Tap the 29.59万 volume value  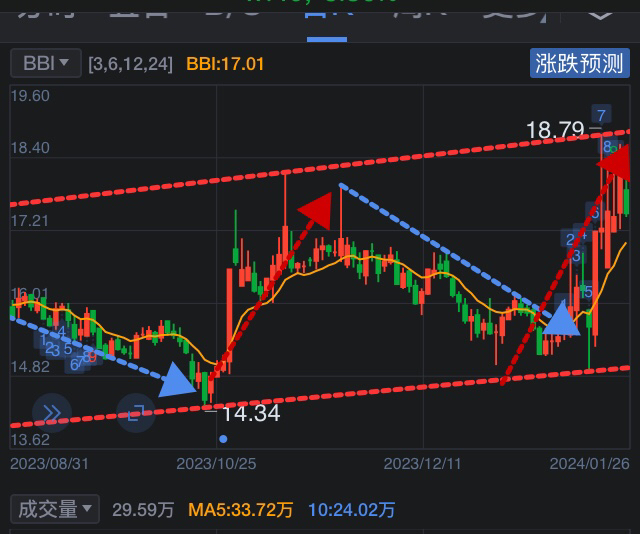143,510
